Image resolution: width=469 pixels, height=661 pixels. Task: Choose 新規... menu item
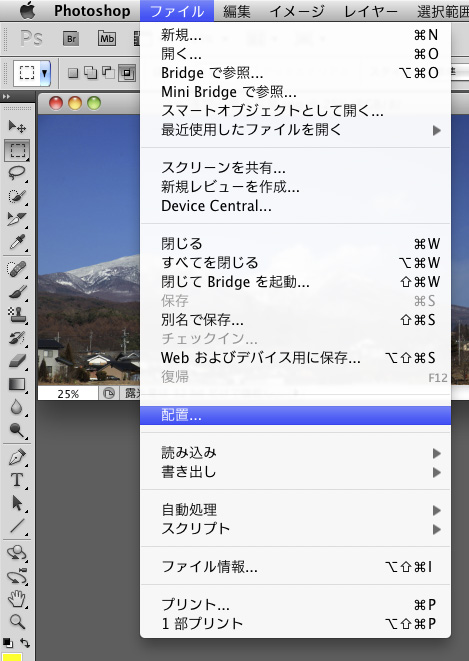(295, 35)
